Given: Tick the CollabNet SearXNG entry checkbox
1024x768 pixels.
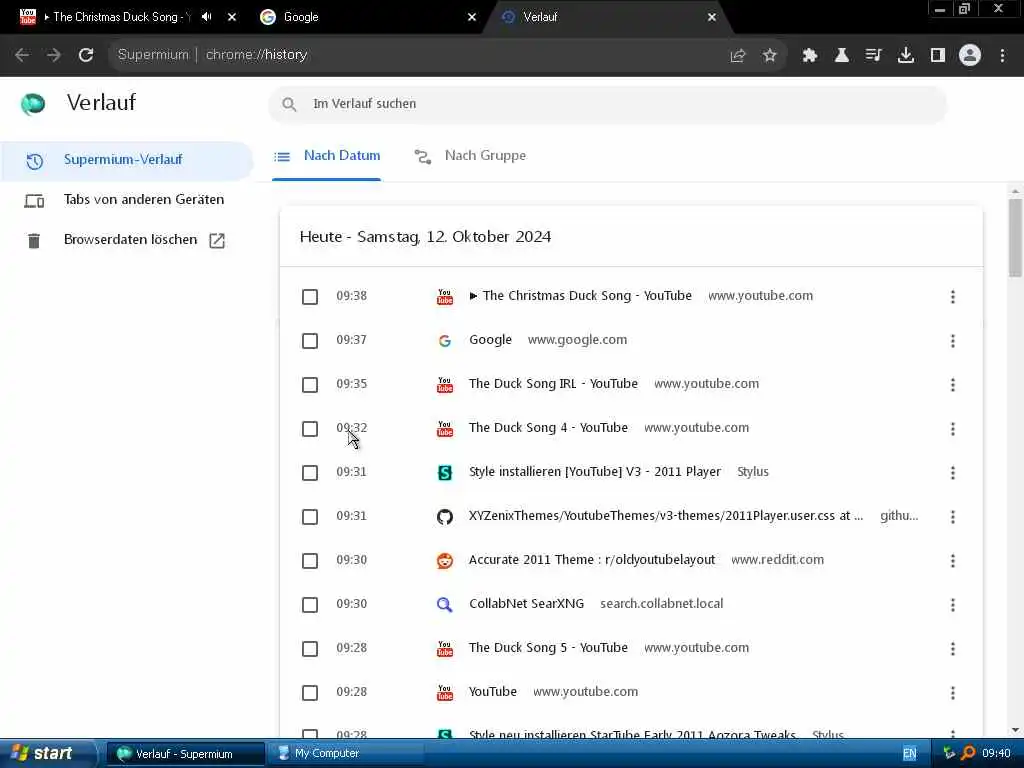Looking at the screenshot, I should coord(310,605).
